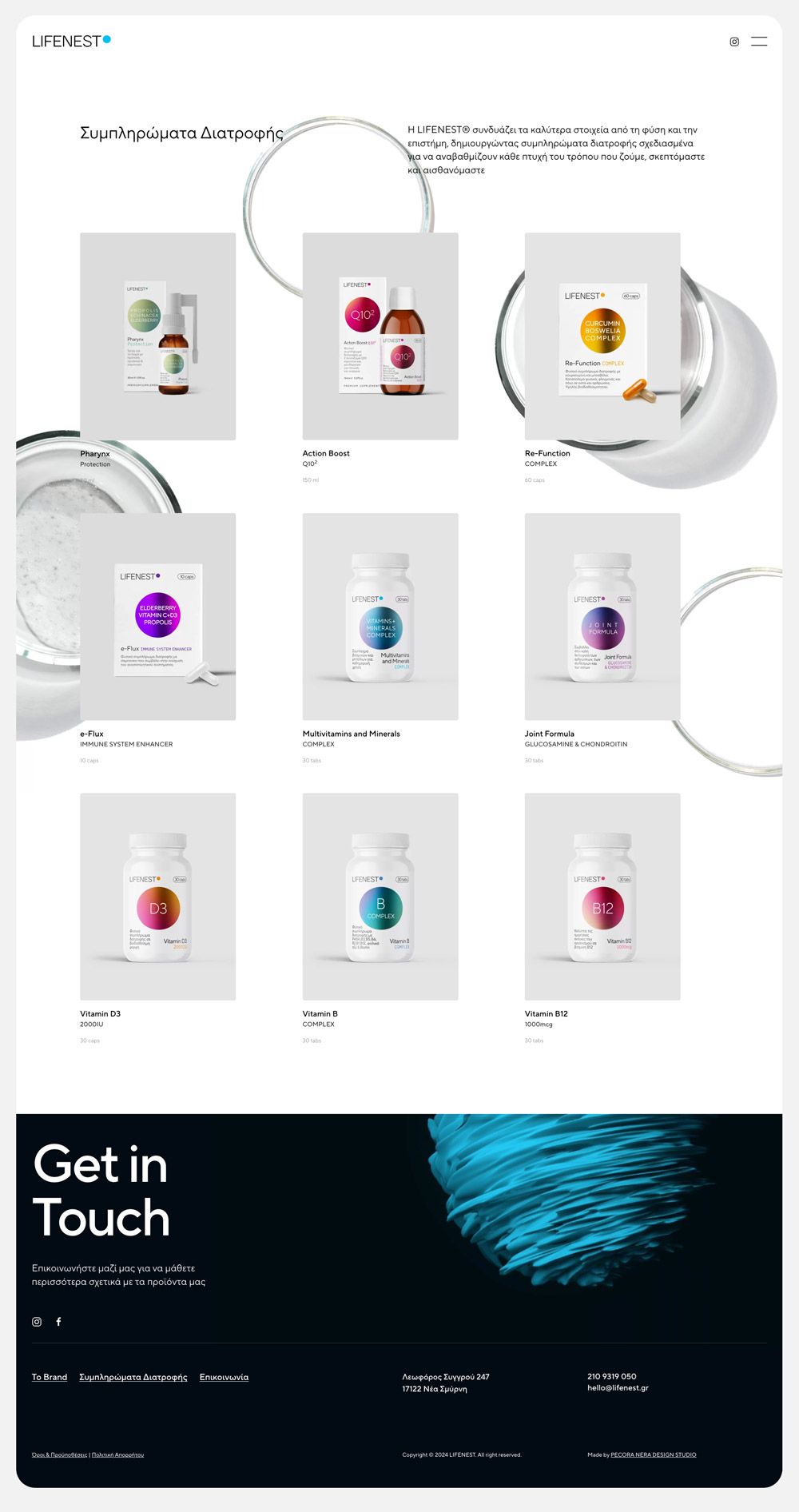
Task: Select the Action Boost Q10 product image
Action: (x=380, y=336)
